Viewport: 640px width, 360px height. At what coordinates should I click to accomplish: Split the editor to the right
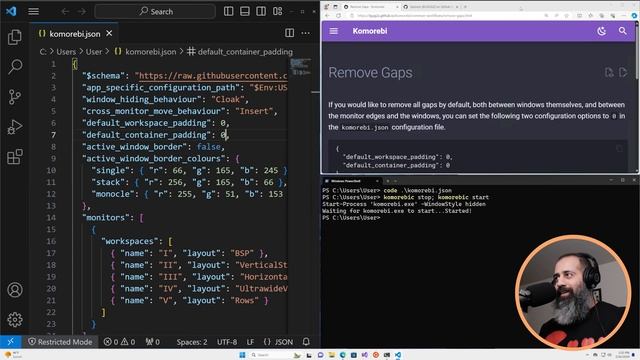coord(289,33)
